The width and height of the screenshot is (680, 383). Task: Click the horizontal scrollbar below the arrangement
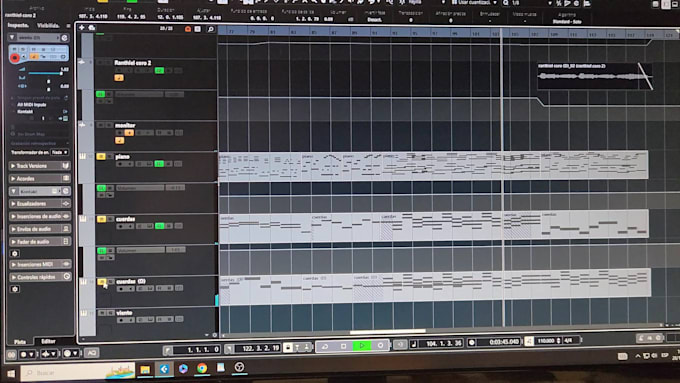388,332
